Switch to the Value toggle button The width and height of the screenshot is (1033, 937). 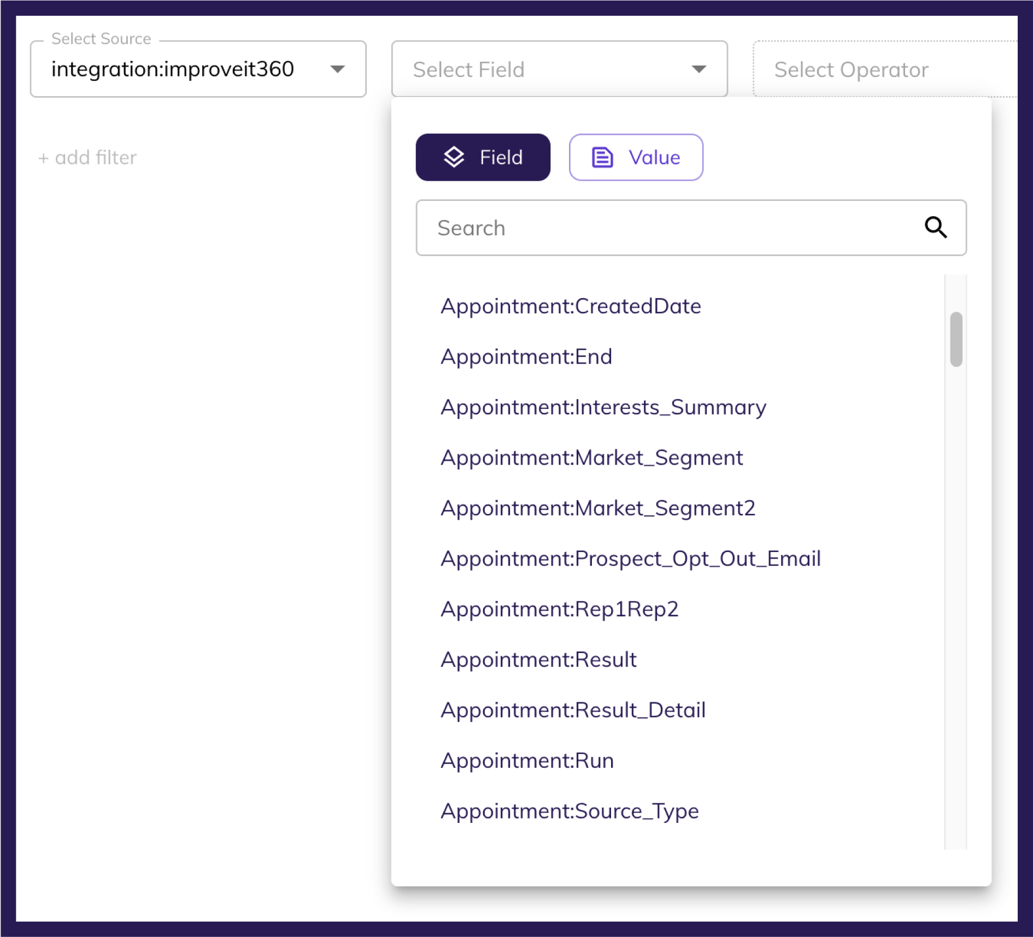636,157
